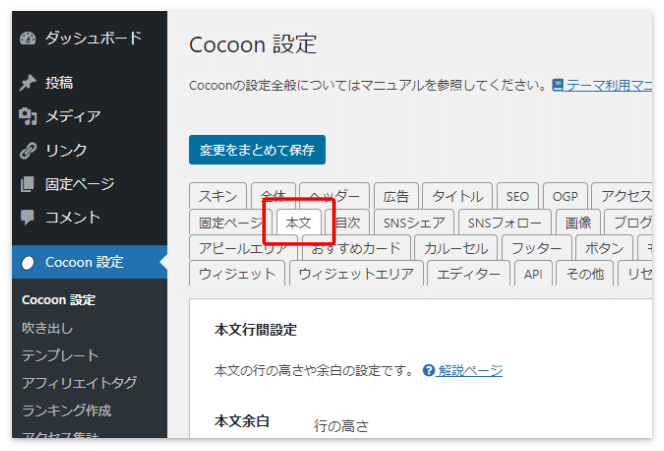Click the Pages icon beside 固定ページ
The width and height of the screenshot is (664, 451).
tap(28, 184)
